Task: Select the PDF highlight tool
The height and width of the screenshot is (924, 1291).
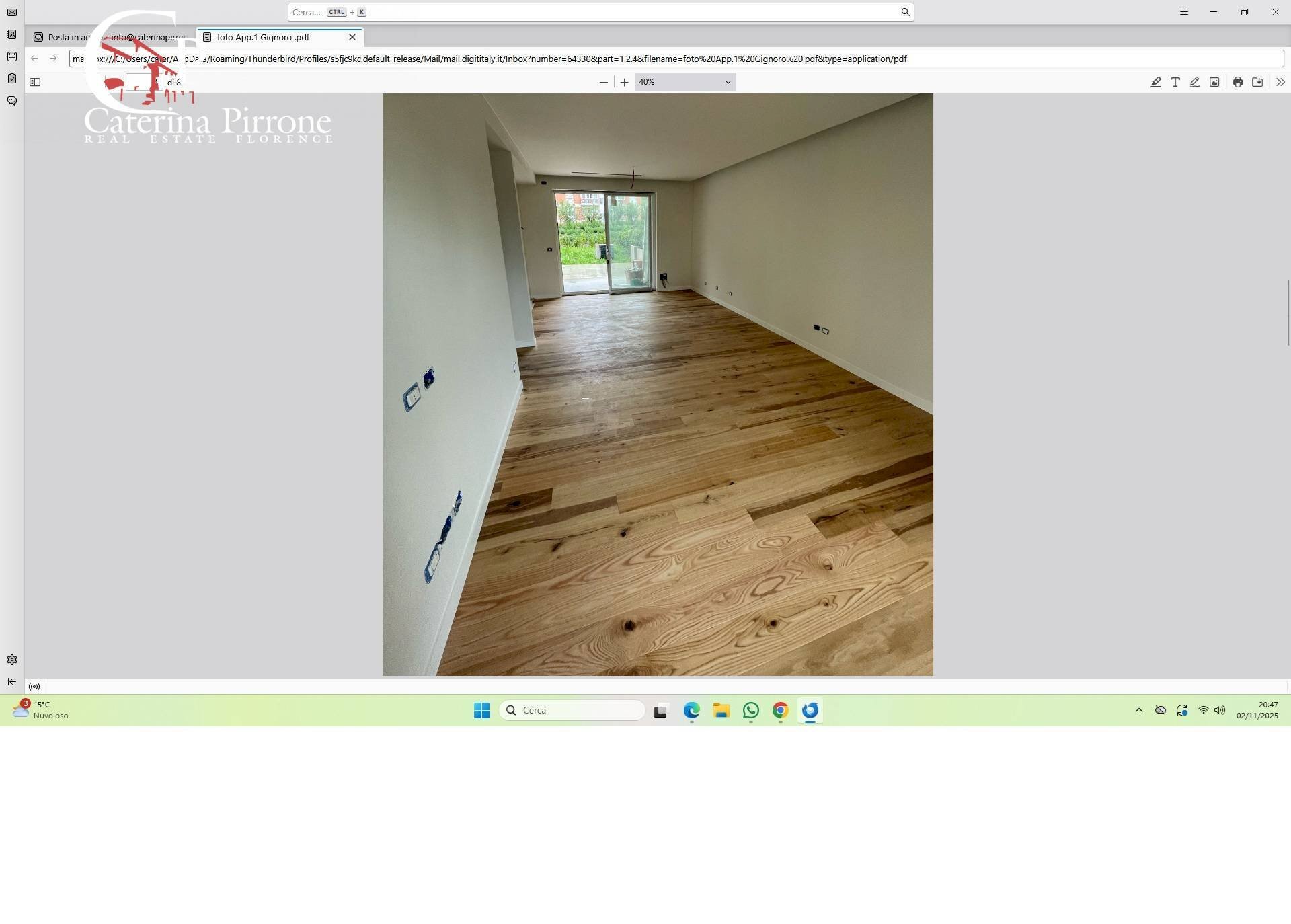Action: (x=1155, y=82)
